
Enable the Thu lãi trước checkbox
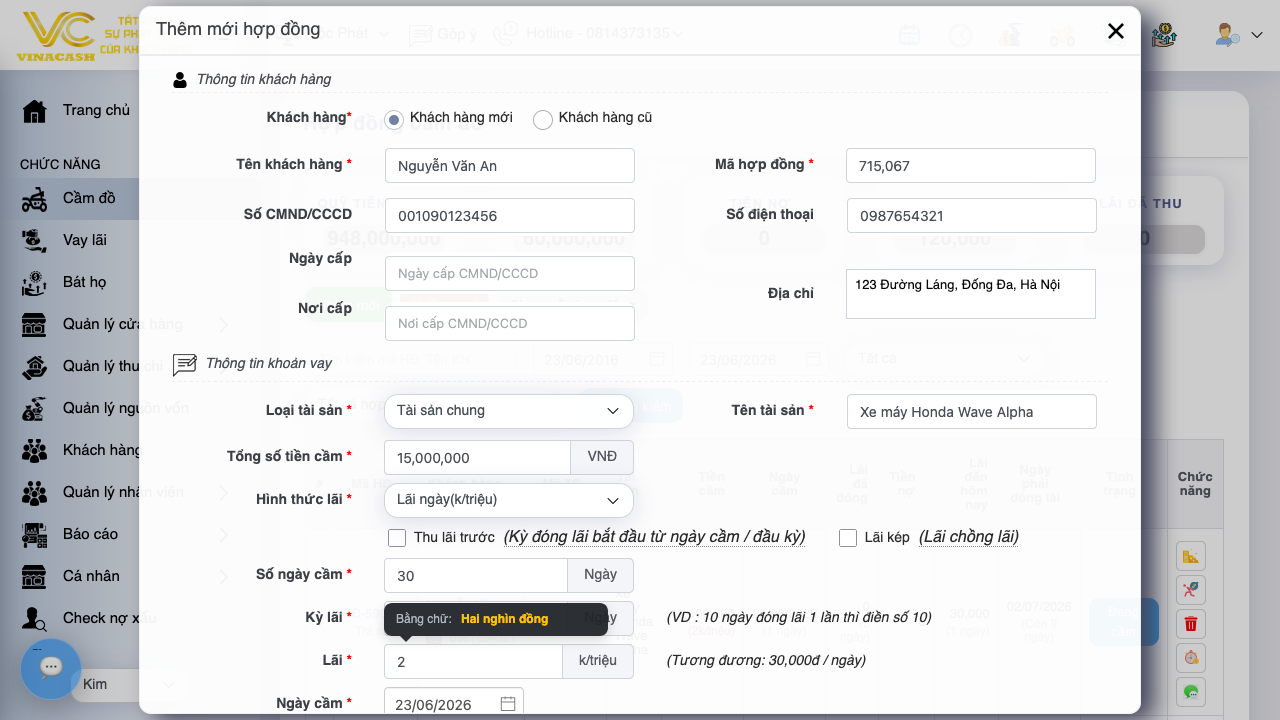[x=397, y=538]
